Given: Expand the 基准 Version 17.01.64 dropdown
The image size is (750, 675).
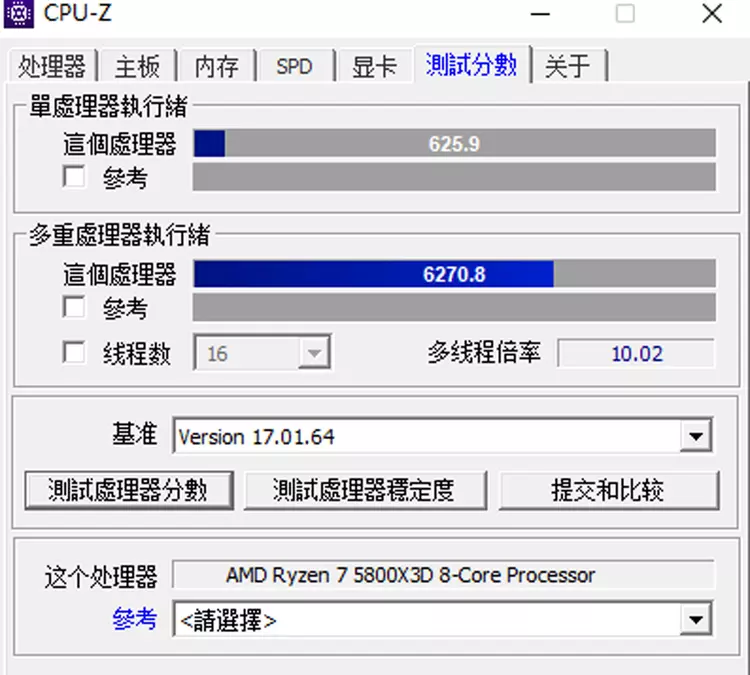Looking at the screenshot, I should point(442,436).
